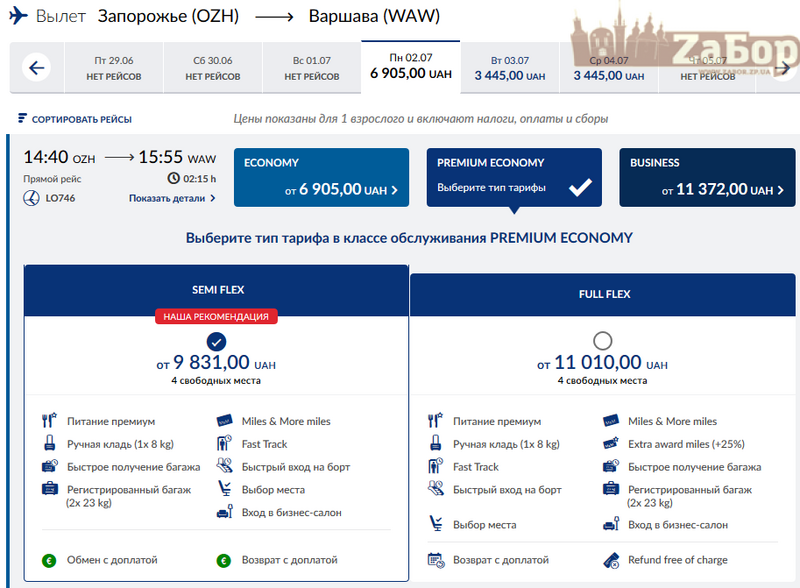
Task: Click green exchange-with-surcharge euro icon
Action: (47, 560)
